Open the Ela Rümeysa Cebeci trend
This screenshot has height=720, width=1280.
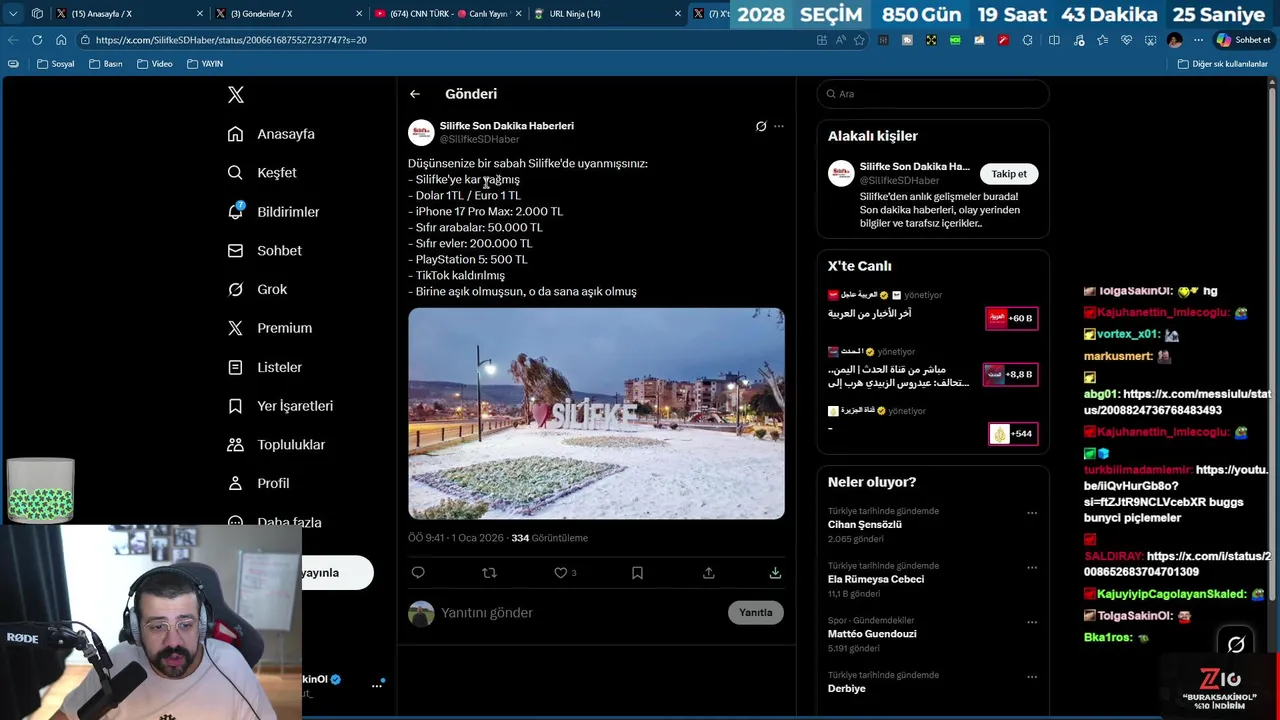876,579
